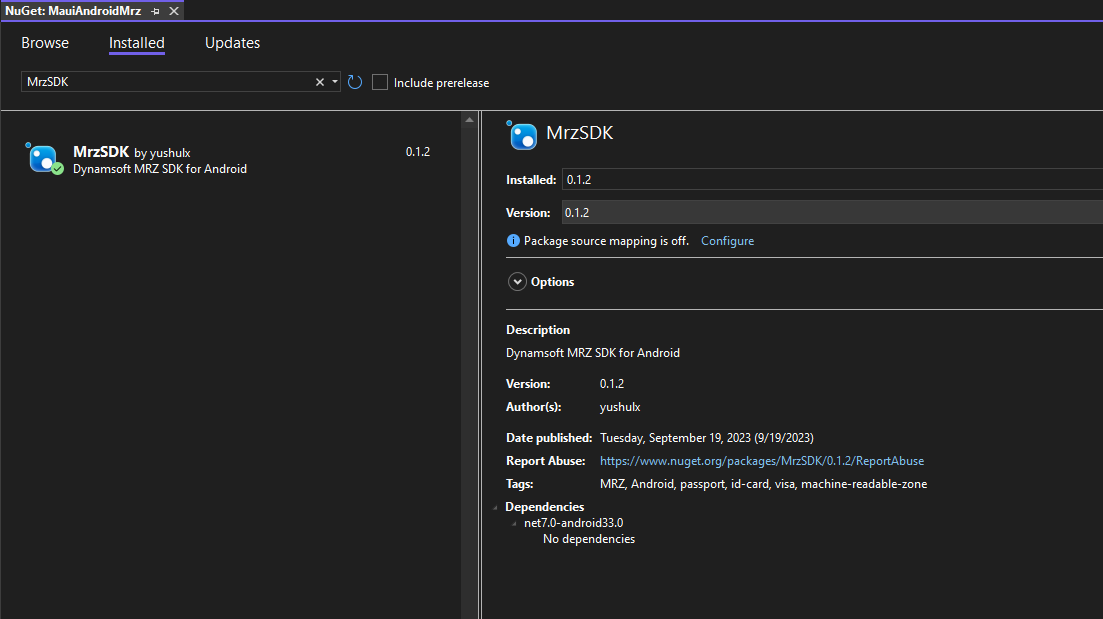Expand the Options section

pyautogui.click(x=517, y=282)
